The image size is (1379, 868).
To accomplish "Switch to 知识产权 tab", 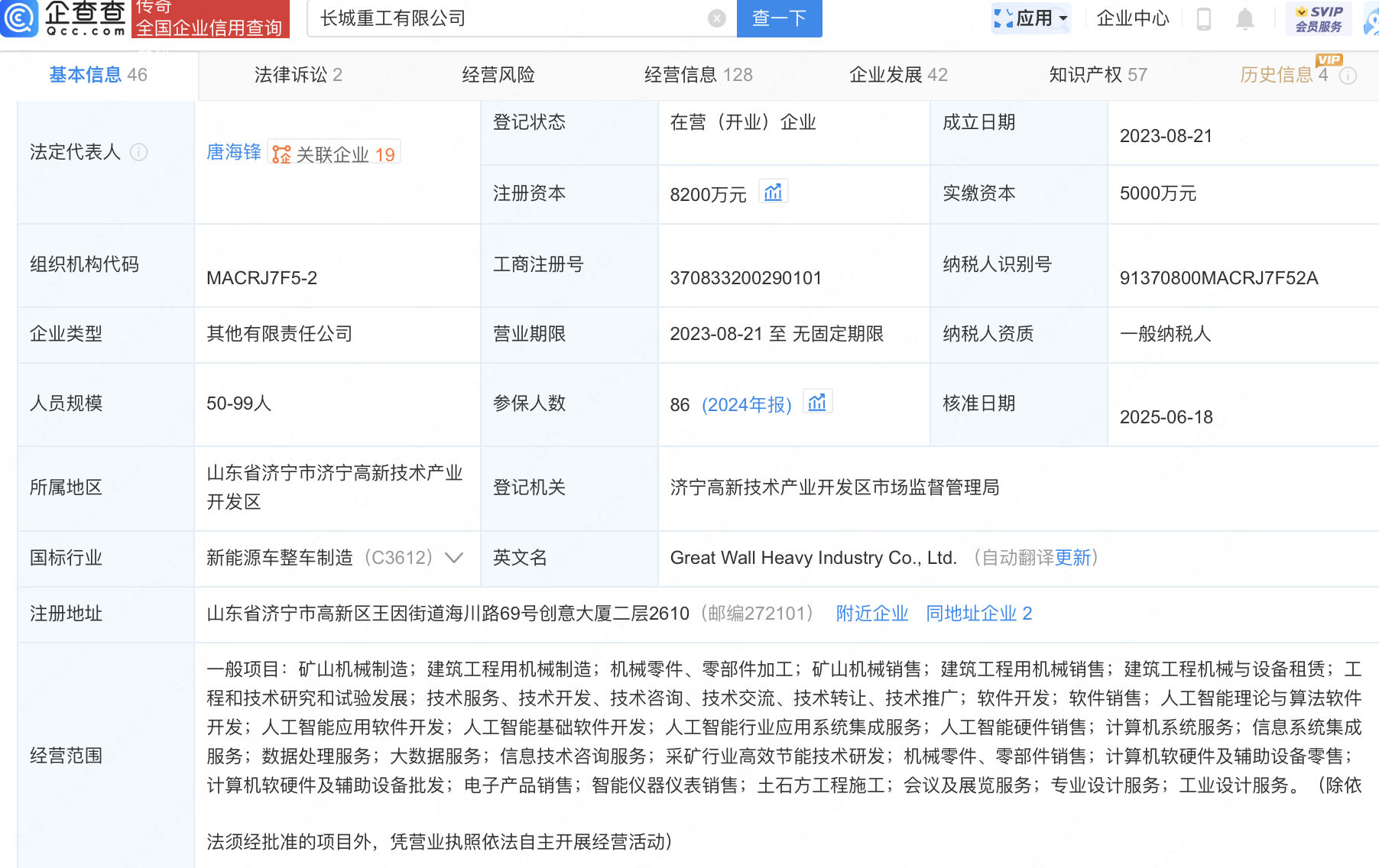I will point(1098,75).
